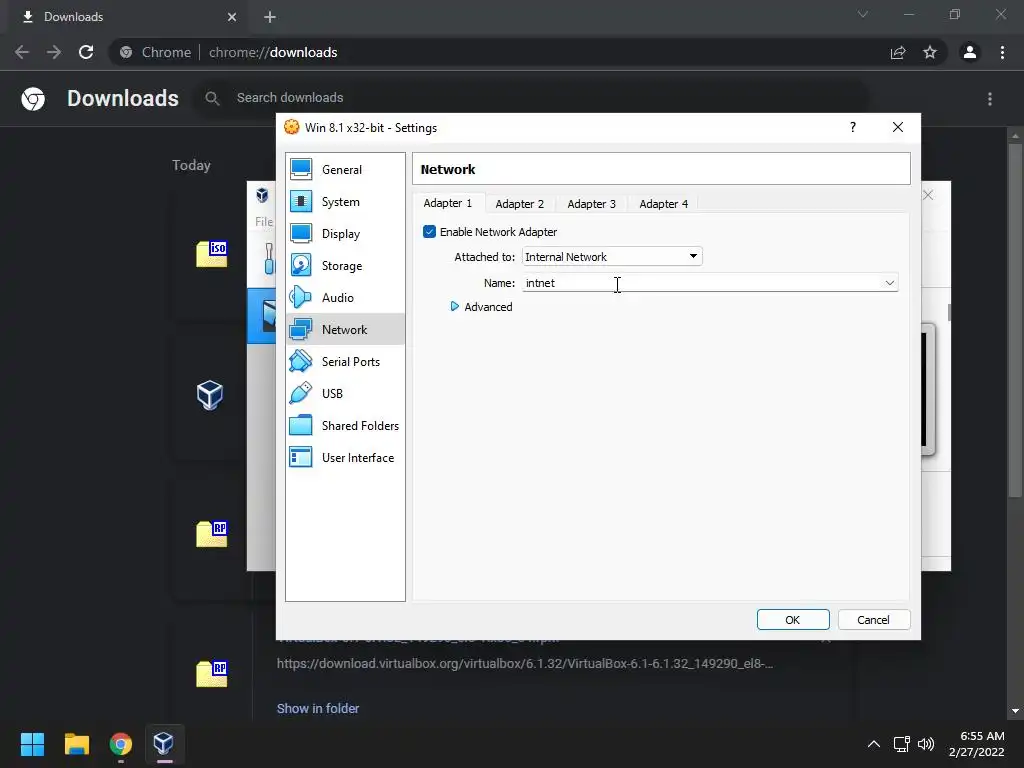
Task: Open the General settings category icon
Action: pyautogui.click(x=301, y=169)
